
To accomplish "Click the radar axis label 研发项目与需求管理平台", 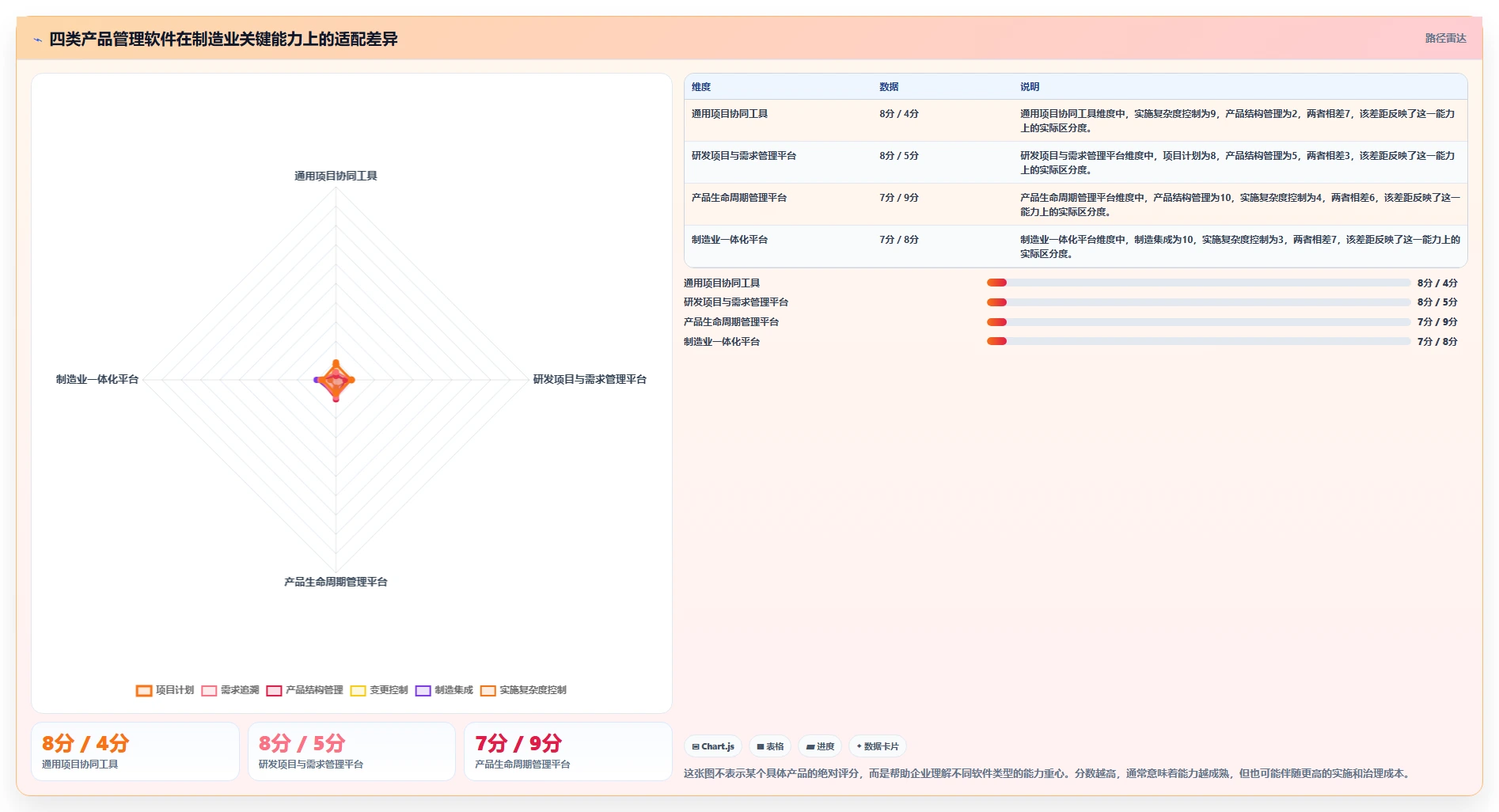I will (590, 379).
